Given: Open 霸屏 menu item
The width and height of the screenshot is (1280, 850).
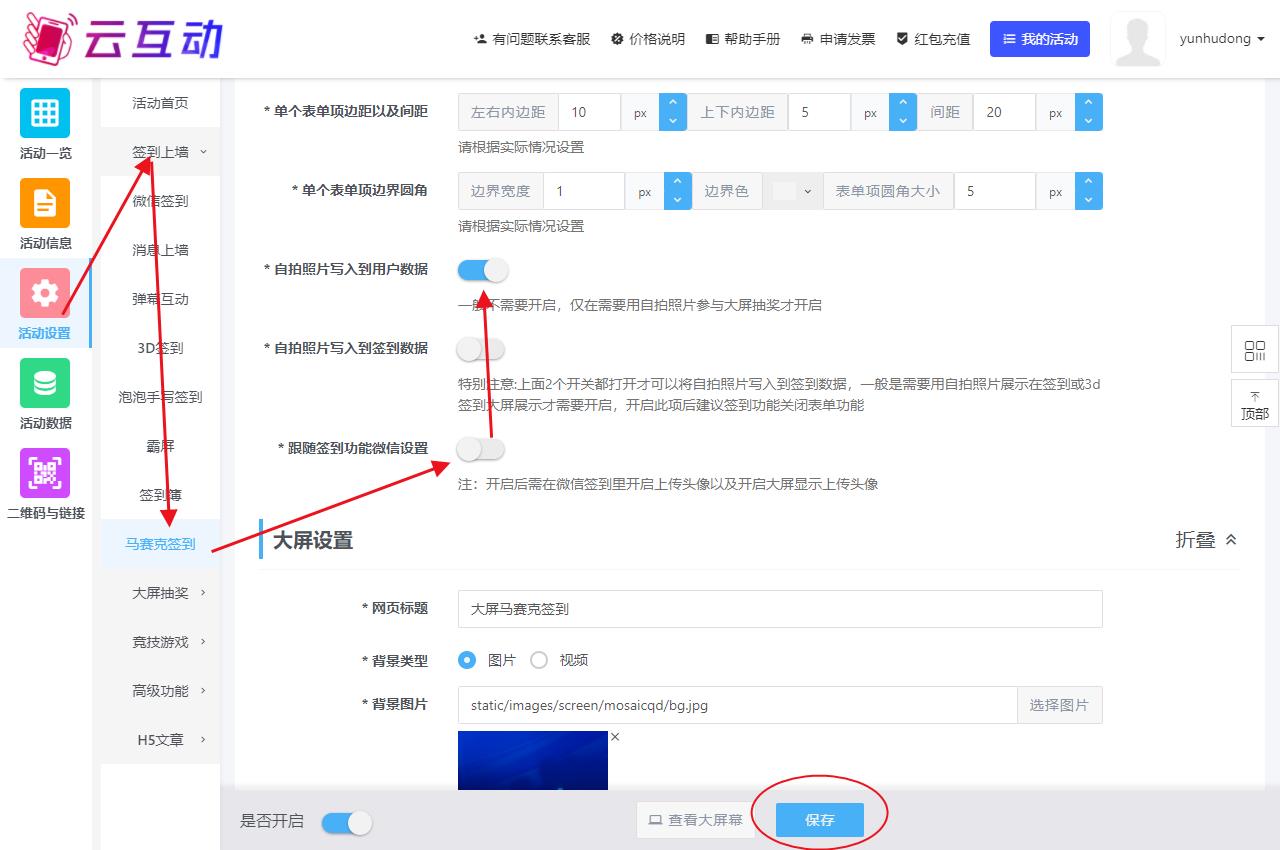Looking at the screenshot, I should click(161, 446).
